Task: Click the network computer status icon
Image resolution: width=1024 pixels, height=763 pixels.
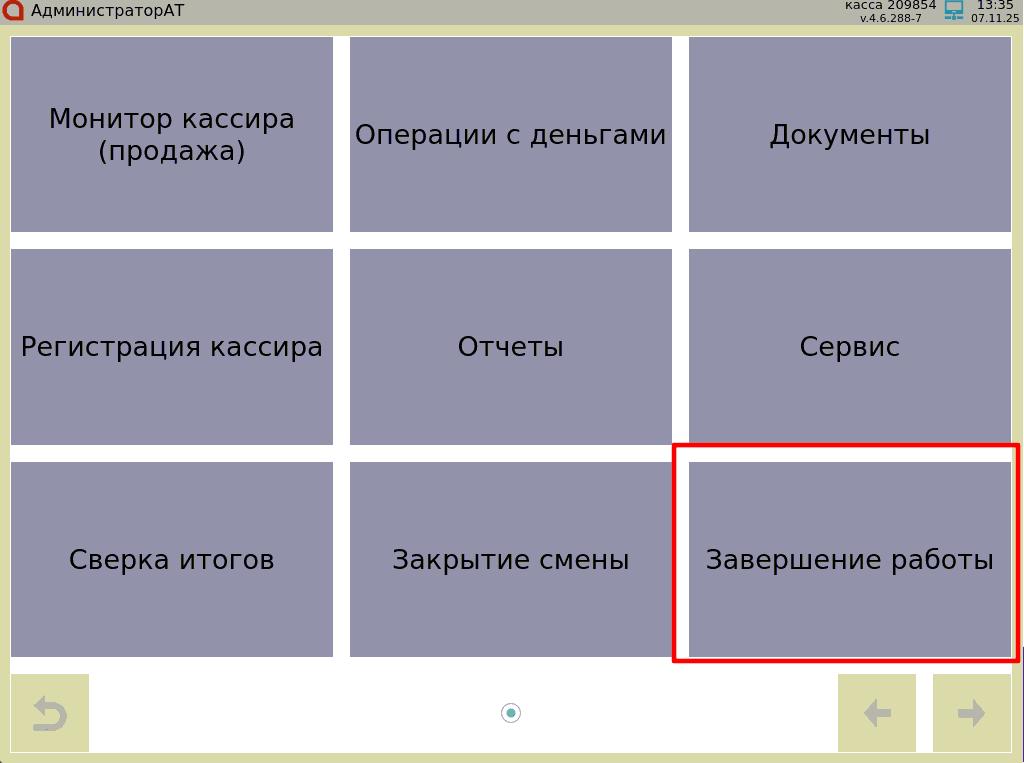Action: [x=954, y=11]
